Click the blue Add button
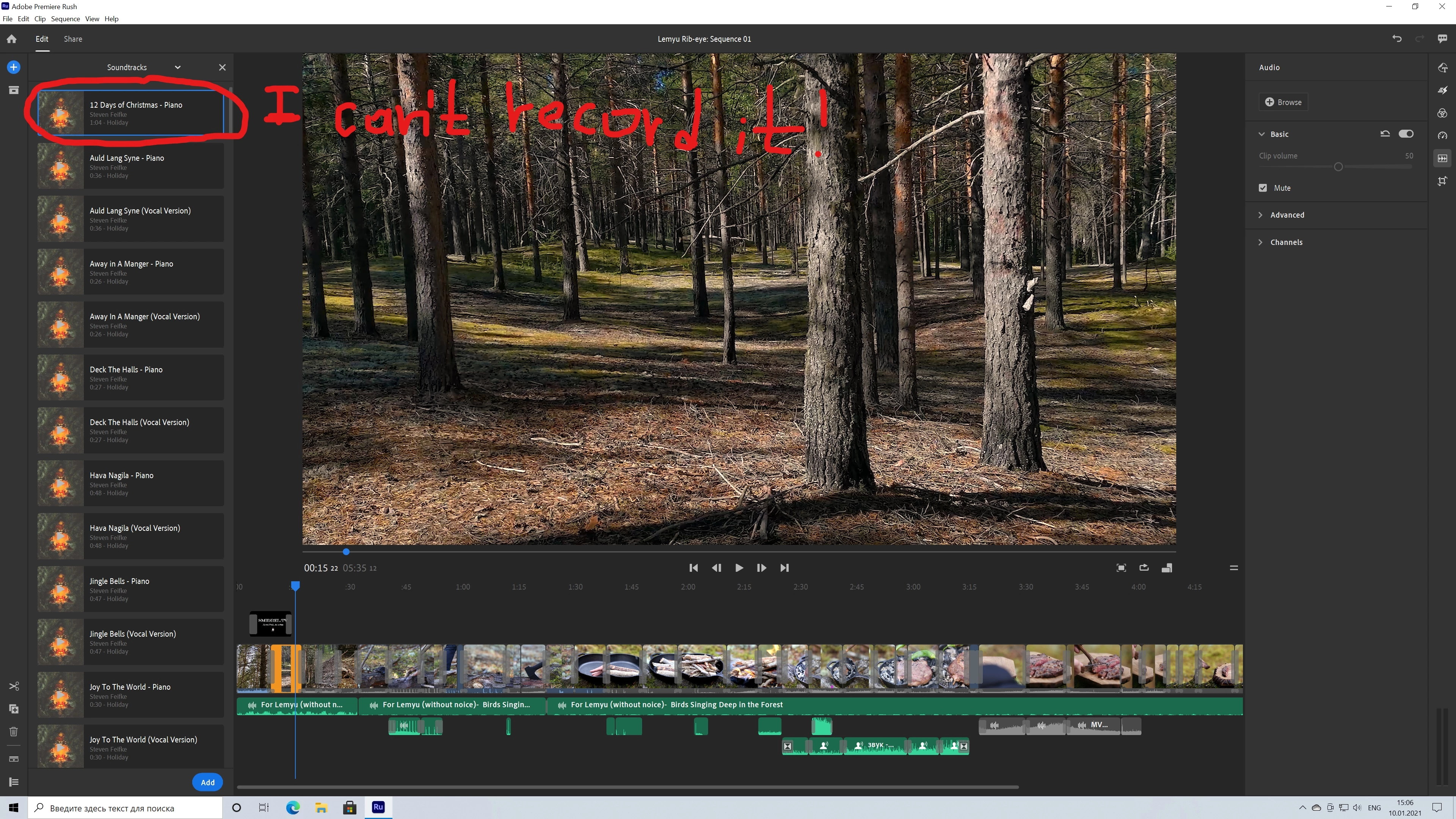The height and width of the screenshot is (819, 1456). 207,782
